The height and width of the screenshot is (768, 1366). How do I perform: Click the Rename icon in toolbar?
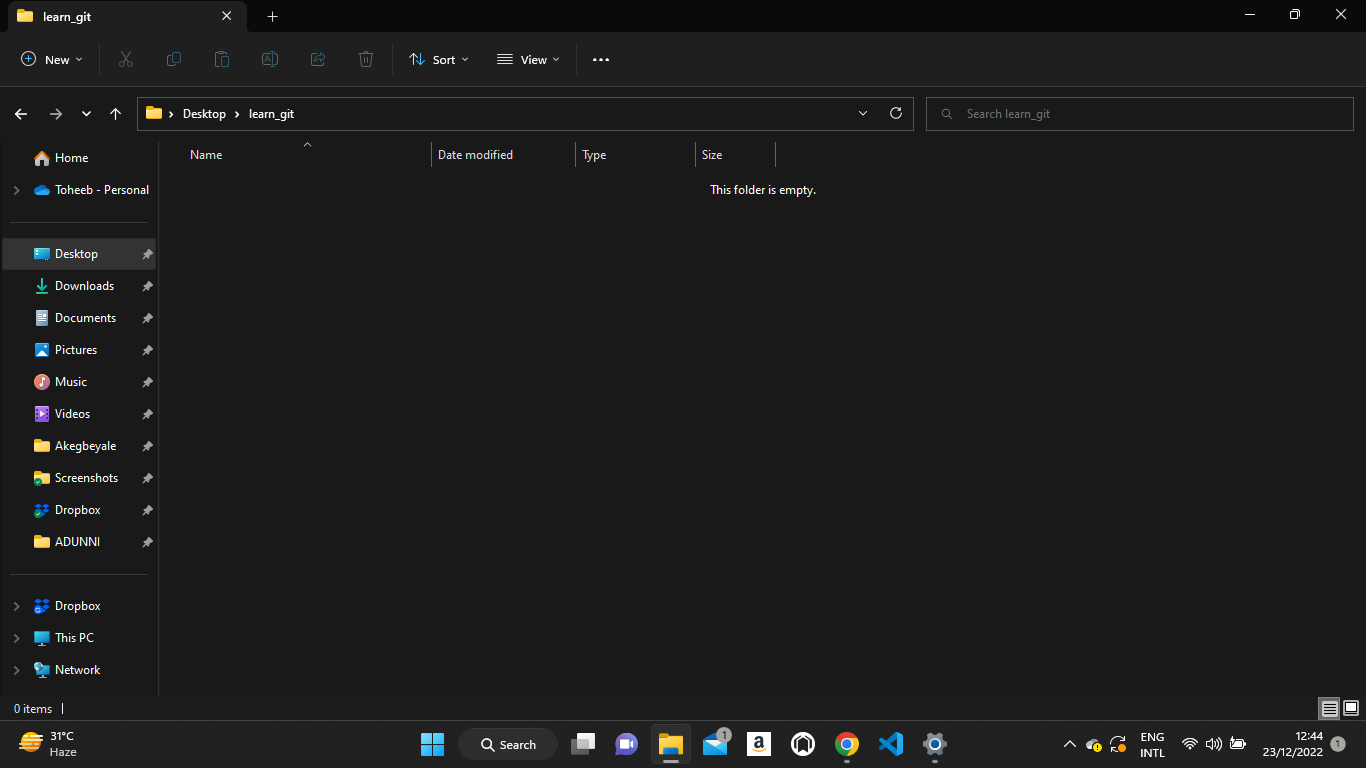[x=270, y=60]
